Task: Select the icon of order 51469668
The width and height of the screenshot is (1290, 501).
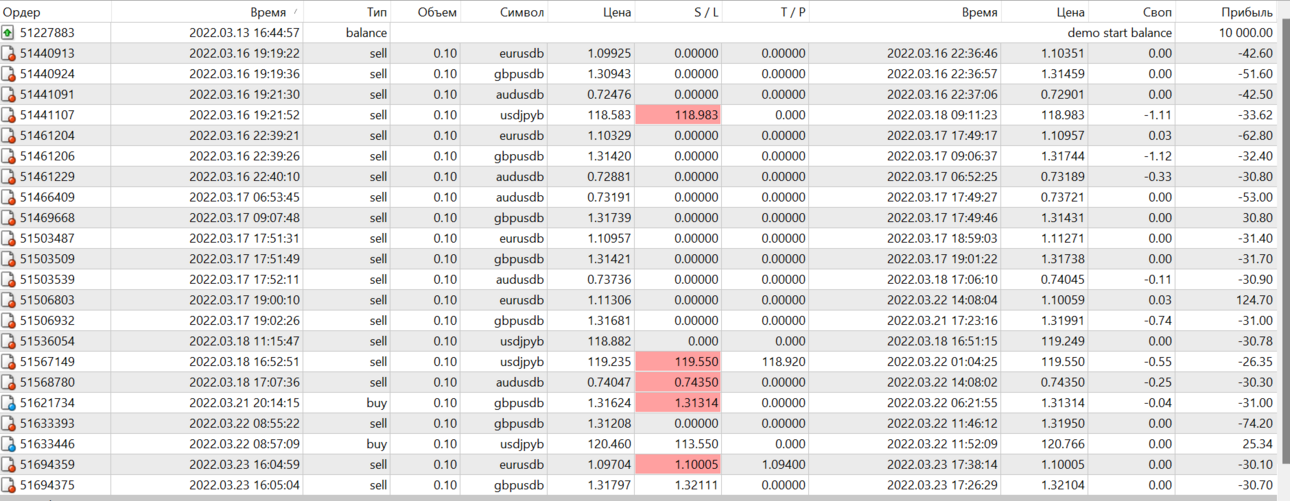Action: tap(8, 218)
